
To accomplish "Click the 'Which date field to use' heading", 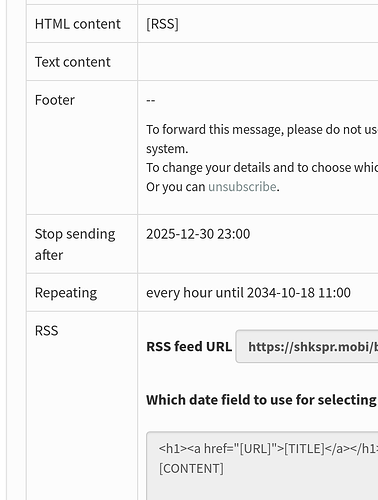I will click(262, 400).
